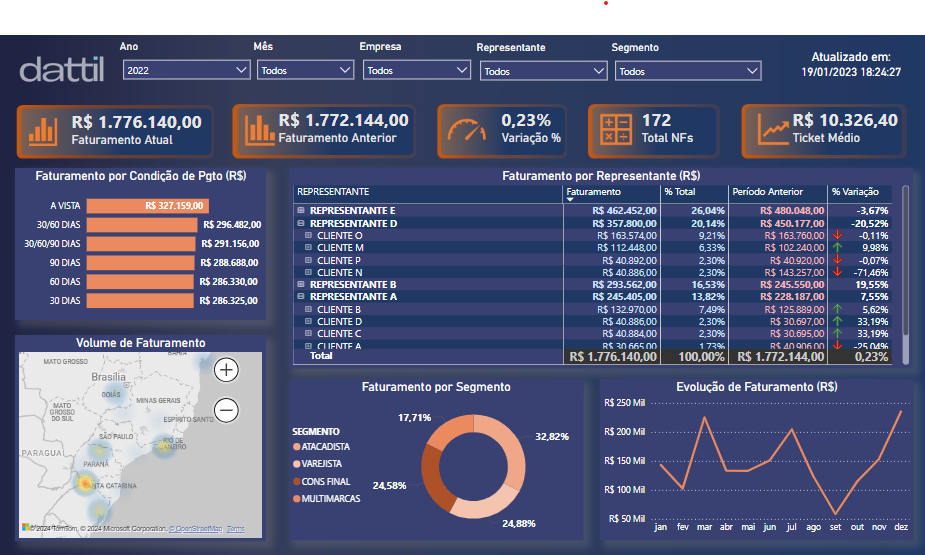Click the set label on the evolution chart axis
925x555 pixels.
tap(835, 527)
